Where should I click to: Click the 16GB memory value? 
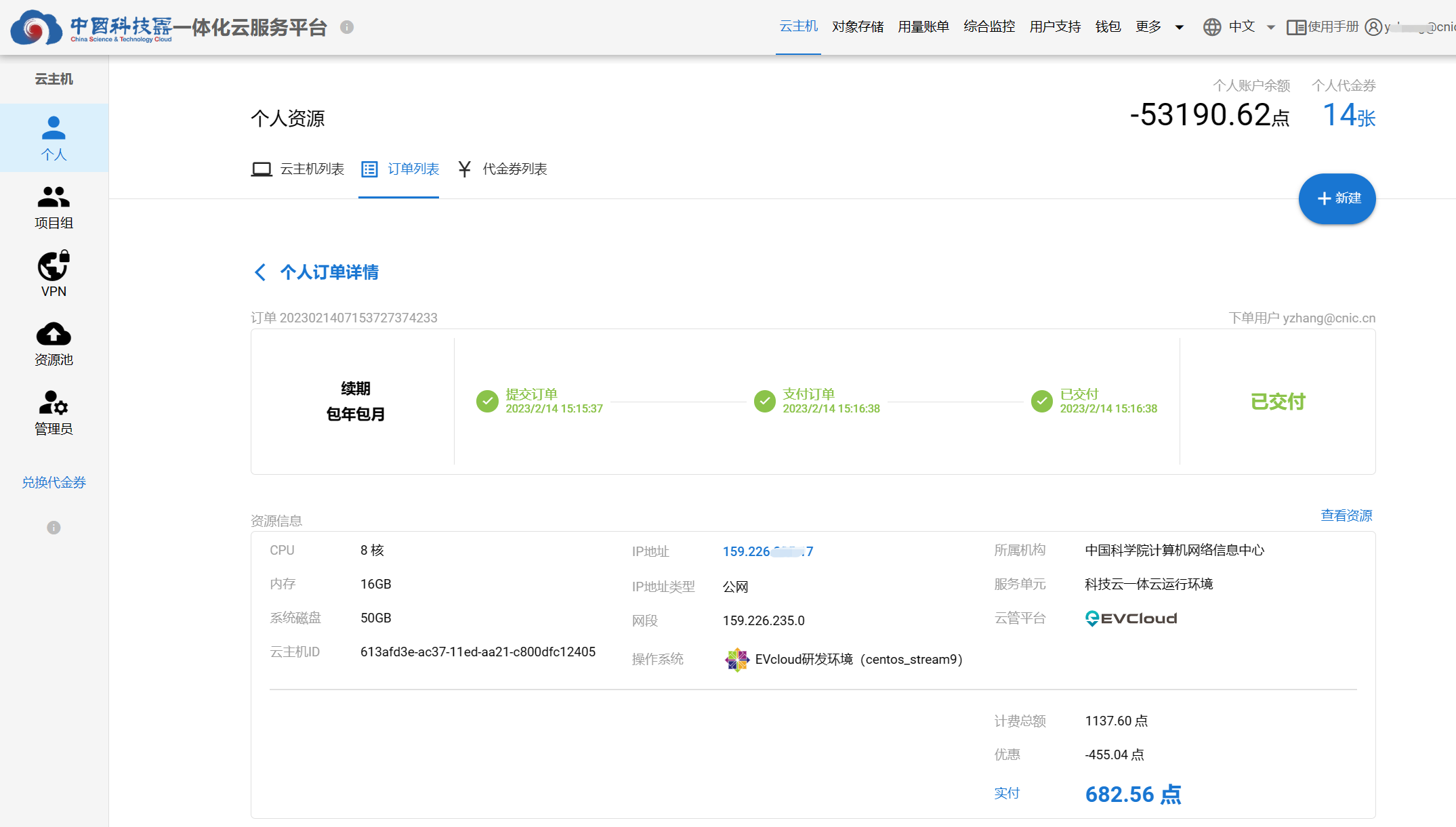(375, 585)
